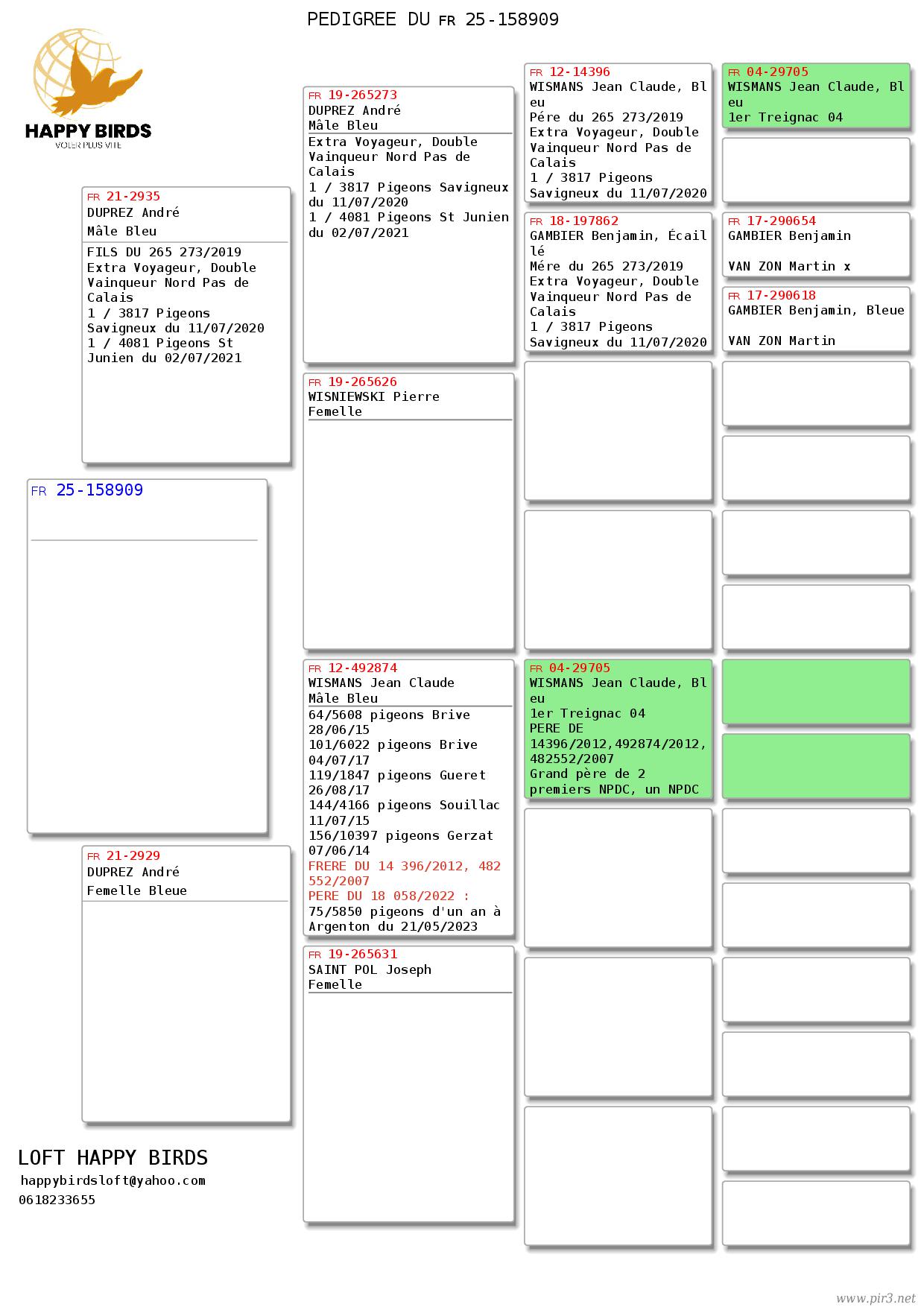Click 'Femelle' under SAINT POL Joseph

(x=335, y=984)
